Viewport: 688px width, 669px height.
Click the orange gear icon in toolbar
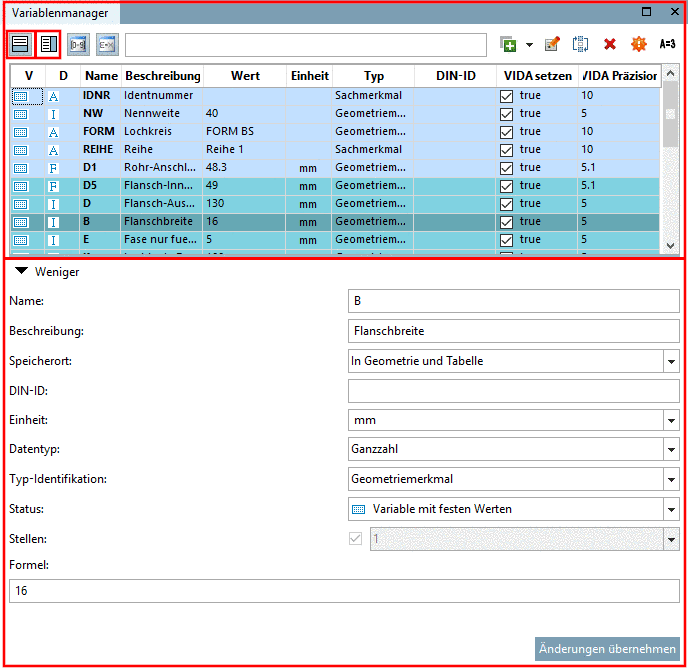pos(638,44)
